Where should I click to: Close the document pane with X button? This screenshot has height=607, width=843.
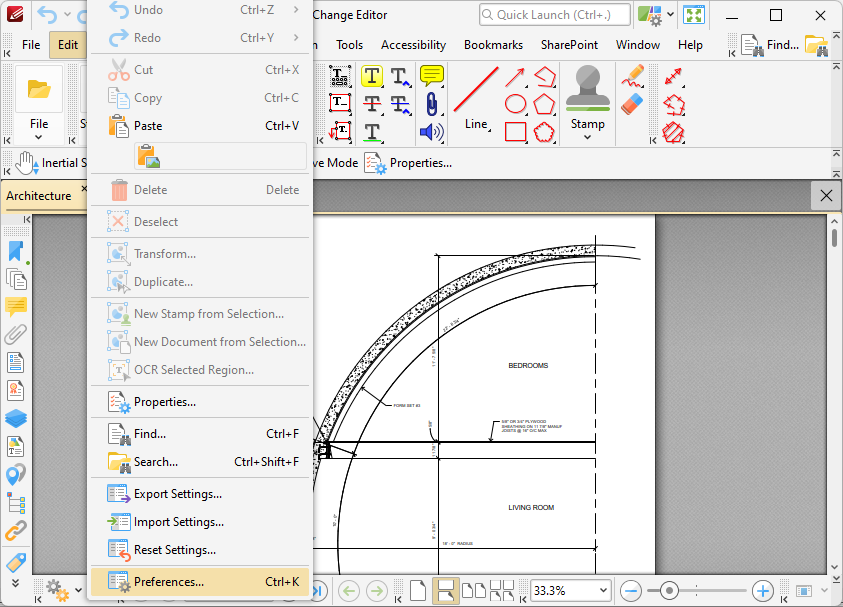pos(826,196)
